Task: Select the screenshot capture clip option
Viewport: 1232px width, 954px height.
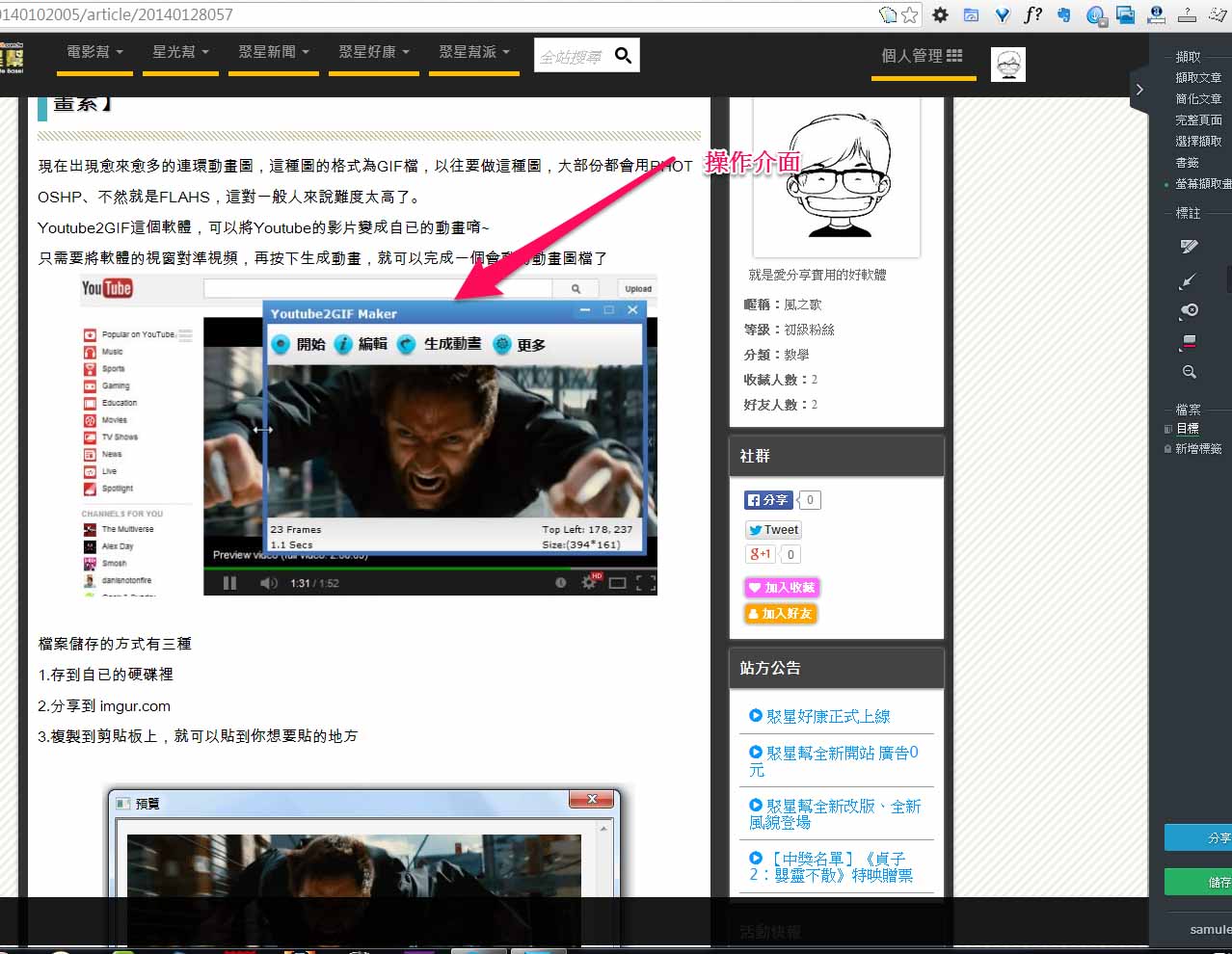Action: [x=1203, y=184]
